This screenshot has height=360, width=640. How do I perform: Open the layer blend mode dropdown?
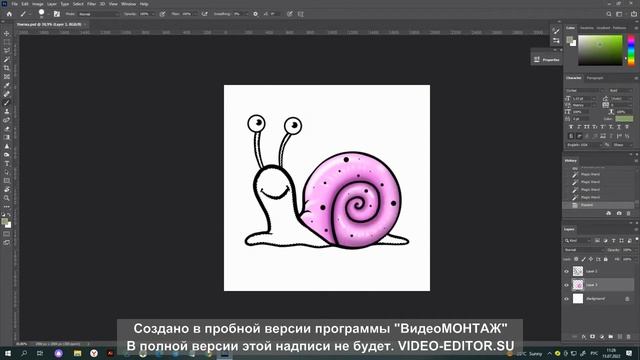tap(584, 250)
